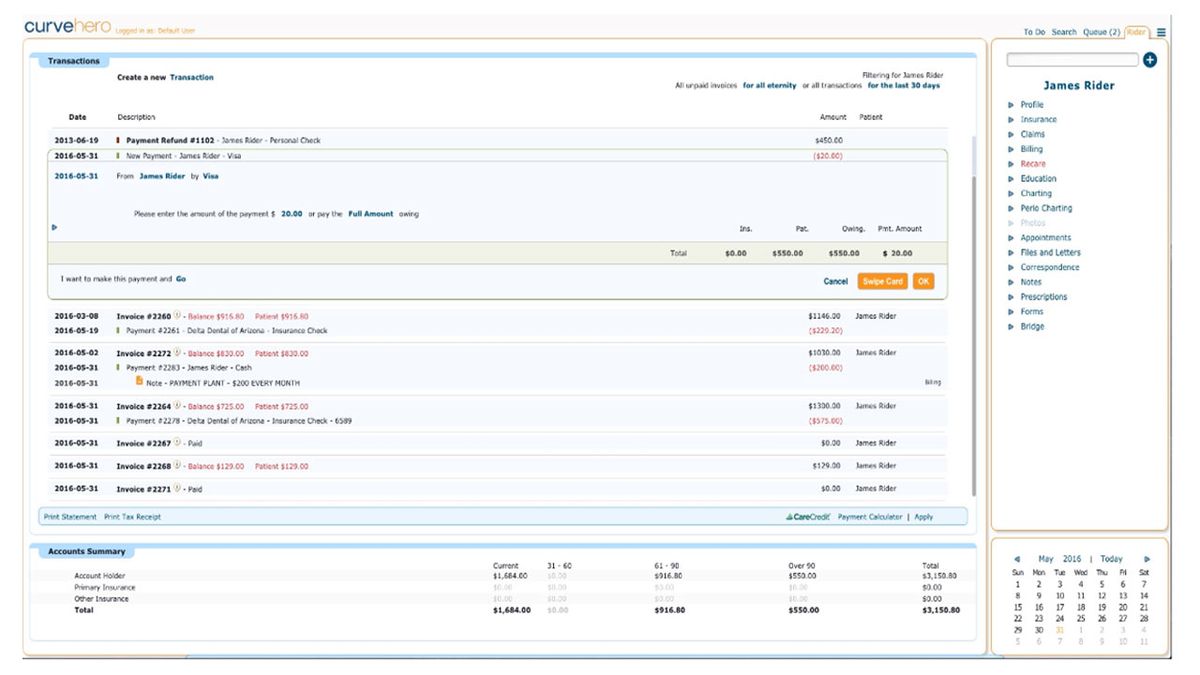The height and width of the screenshot is (675, 1200).
Task: Click the Curve Hero logo
Action: click(67, 27)
